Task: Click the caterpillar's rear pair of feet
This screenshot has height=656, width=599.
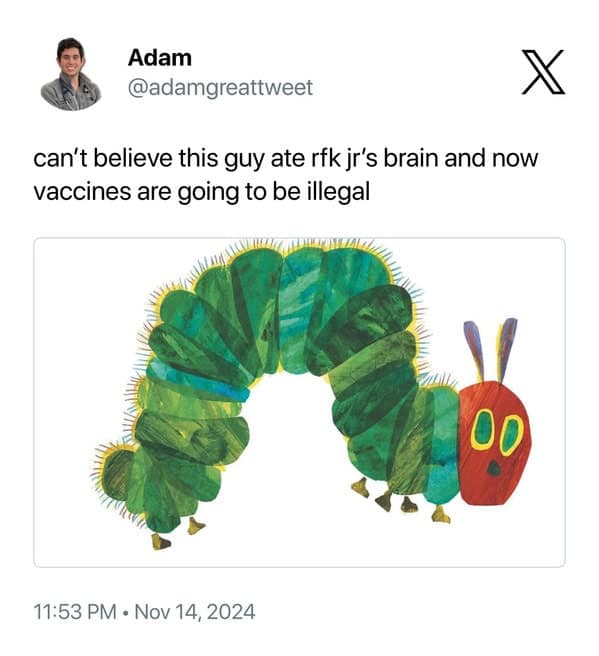Action: click(x=177, y=534)
